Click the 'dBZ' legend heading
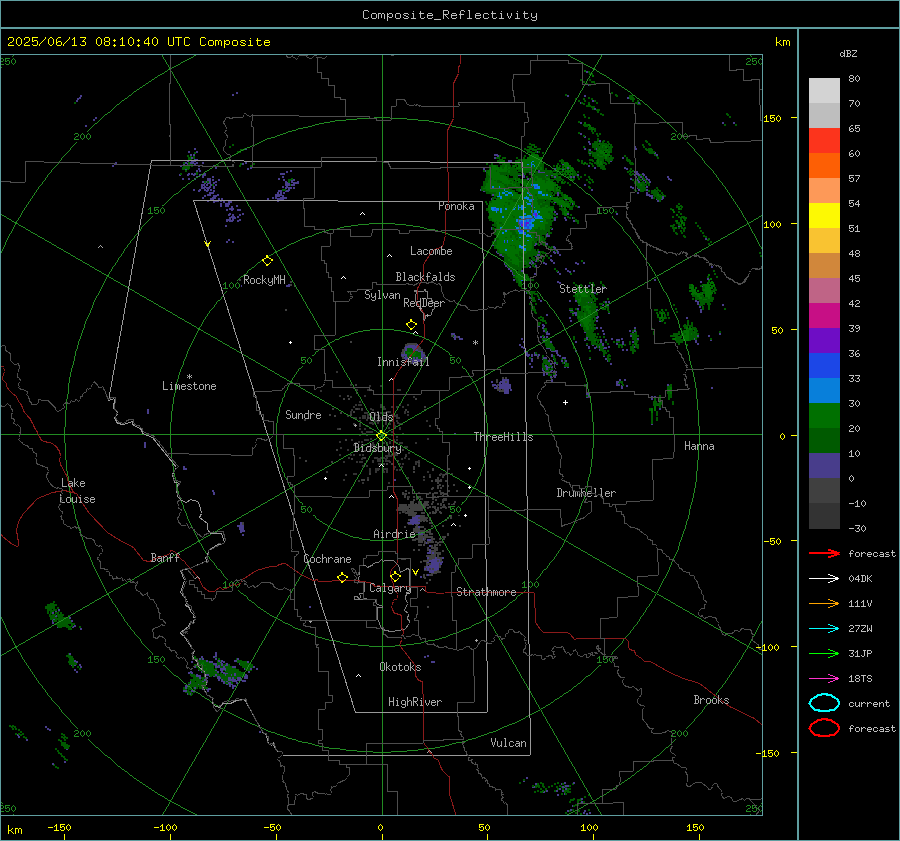 tap(848, 53)
